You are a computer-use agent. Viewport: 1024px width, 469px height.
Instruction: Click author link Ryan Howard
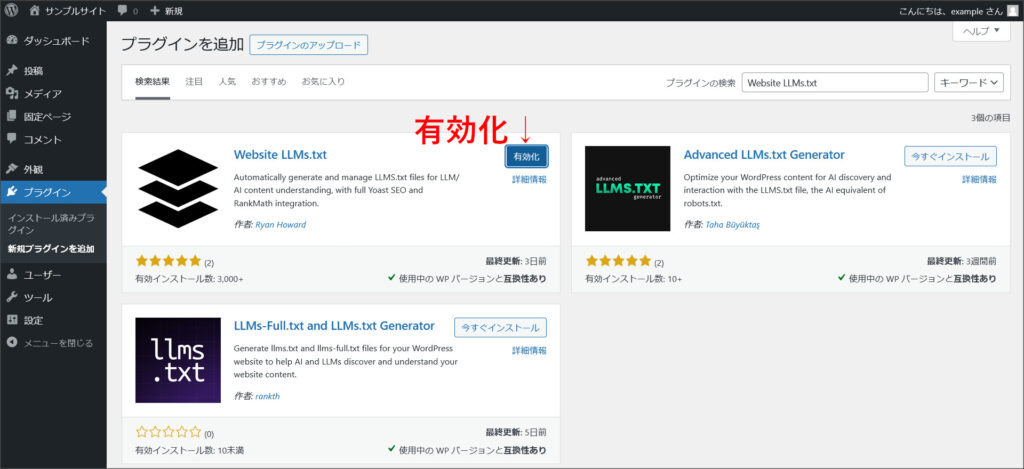(280, 225)
